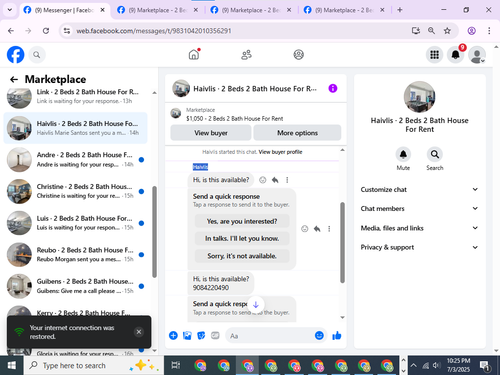Image resolution: width=500 pixels, height=375 pixels.
Task: Click the Facebook search magnifier icon
Action: pyautogui.click(x=37, y=55)
